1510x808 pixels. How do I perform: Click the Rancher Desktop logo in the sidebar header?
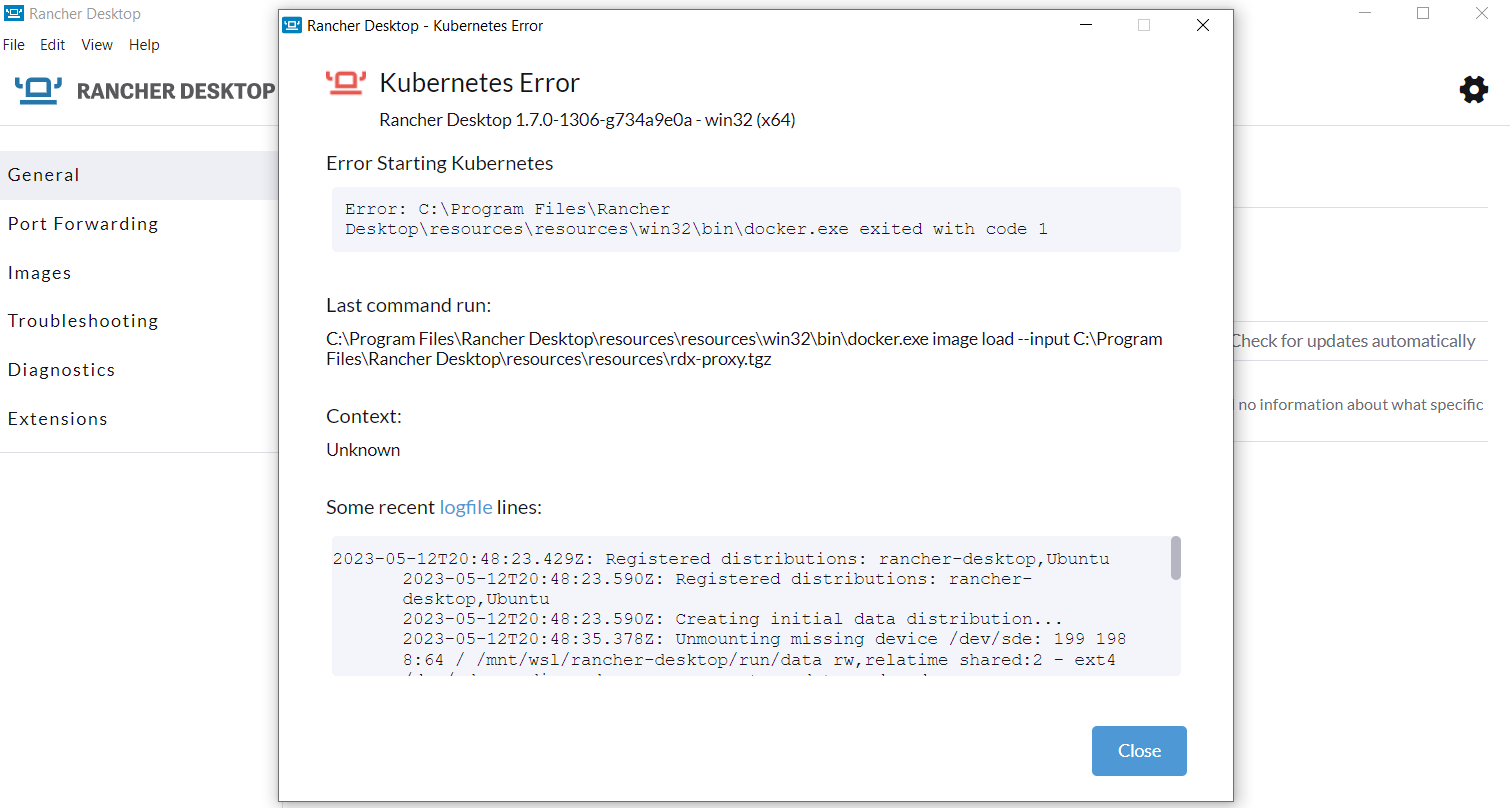click(37, 90)
